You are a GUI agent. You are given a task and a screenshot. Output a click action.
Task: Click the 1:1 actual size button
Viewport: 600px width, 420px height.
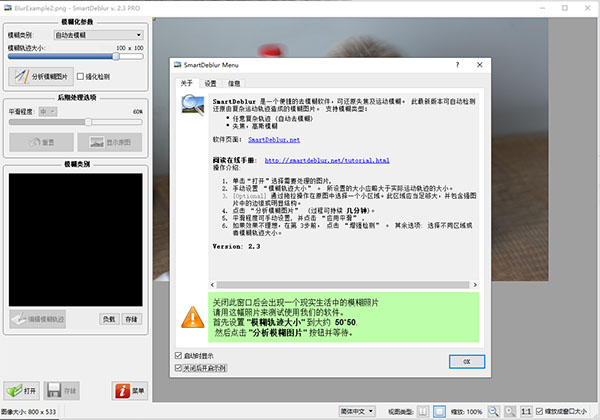(526, 412)
